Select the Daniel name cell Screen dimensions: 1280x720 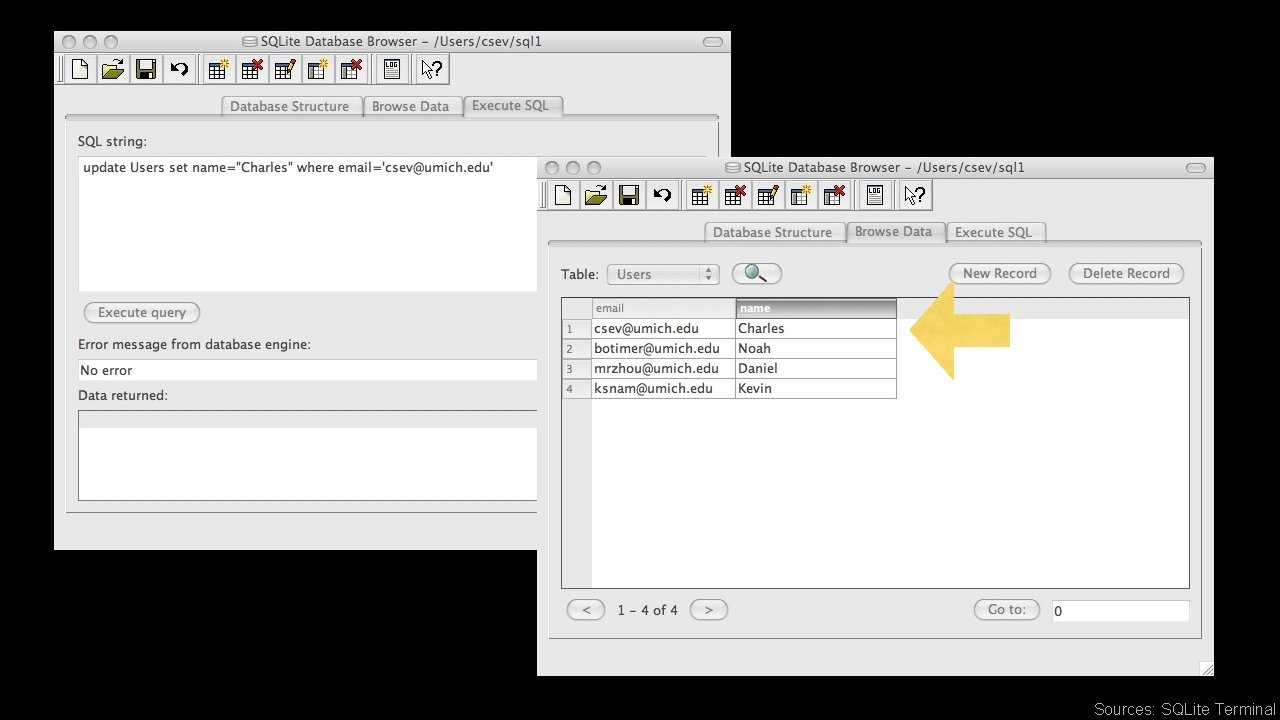[816, 368]
